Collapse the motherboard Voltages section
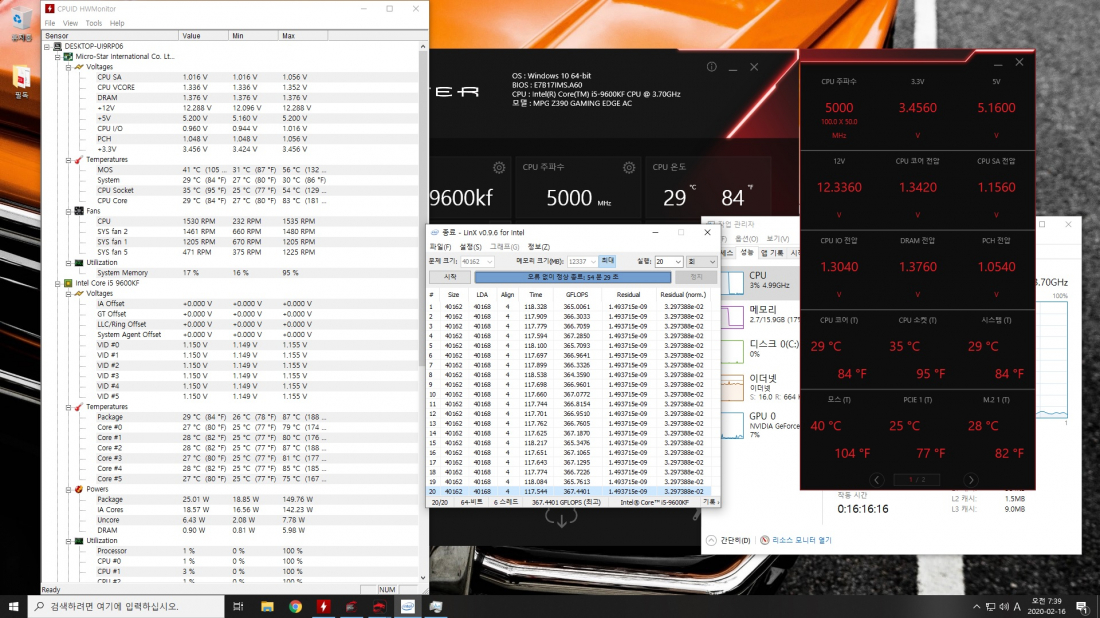The image size is (1100, 618). click(68, 67)
